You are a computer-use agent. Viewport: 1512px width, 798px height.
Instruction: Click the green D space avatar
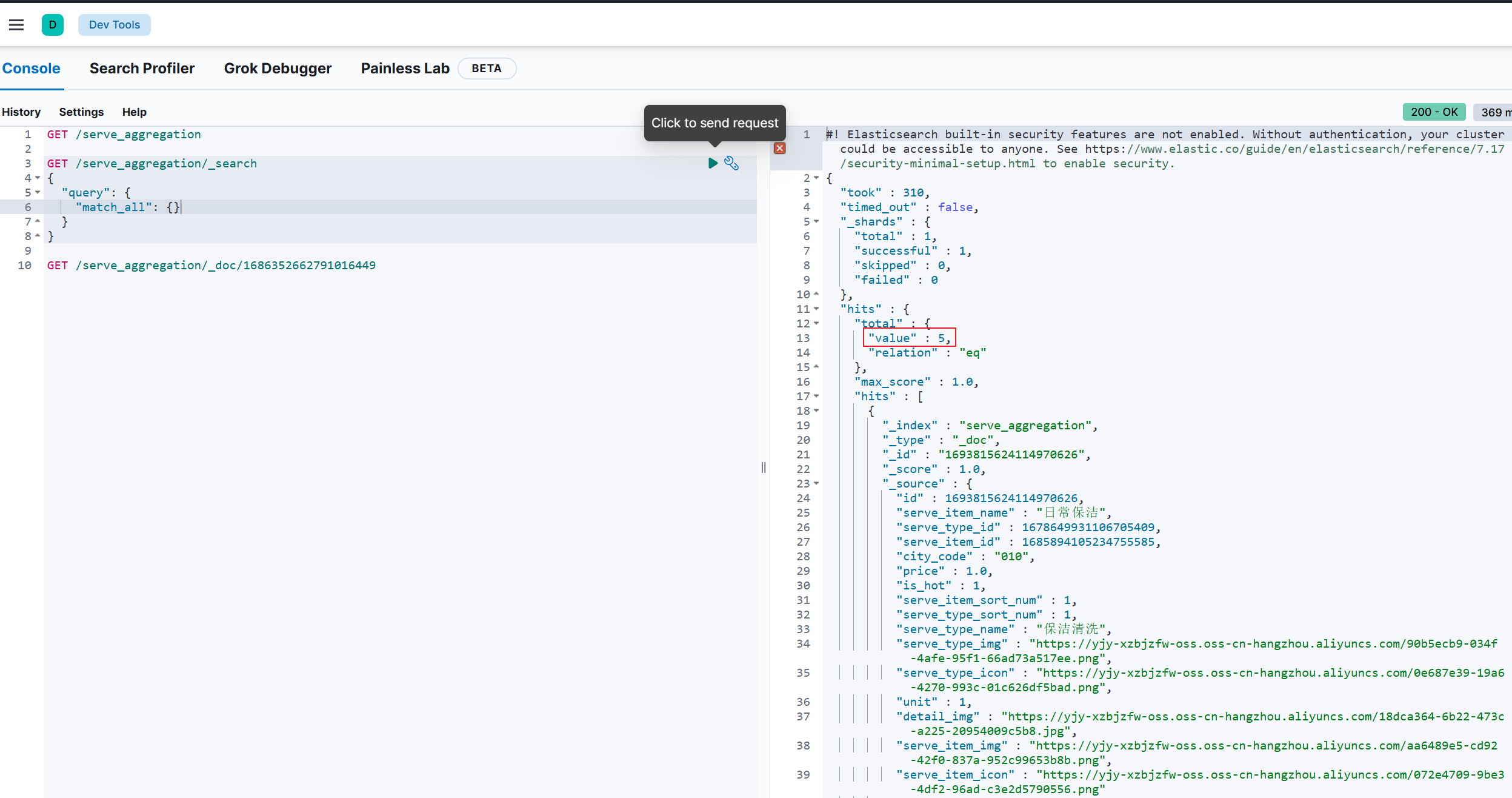[x=53, y=25]
